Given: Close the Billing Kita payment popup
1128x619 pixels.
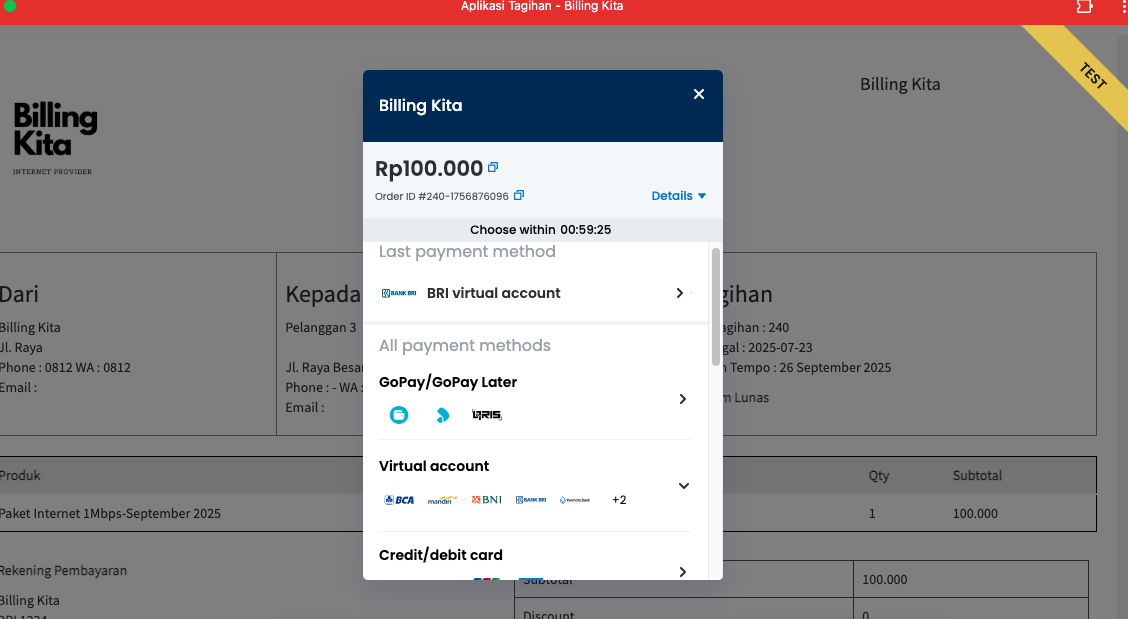Looking at the screenshot, I should pyautogui.click(x=699, y=94).
